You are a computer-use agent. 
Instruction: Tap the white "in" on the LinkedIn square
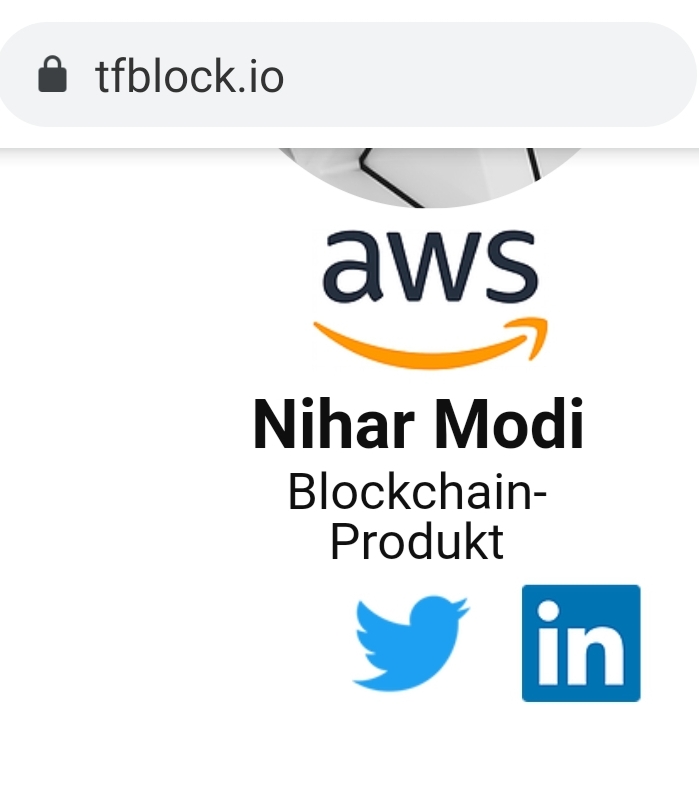coord(580,648)
